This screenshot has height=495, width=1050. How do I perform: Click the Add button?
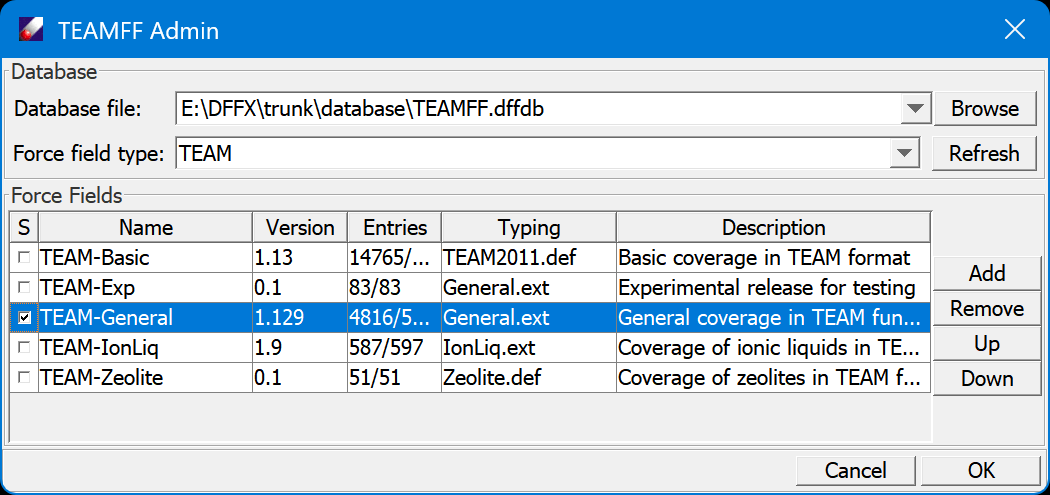coord(987,273)
